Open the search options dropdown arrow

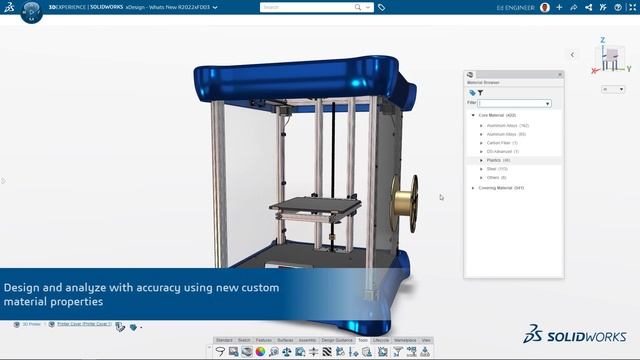tap(368, 7)
